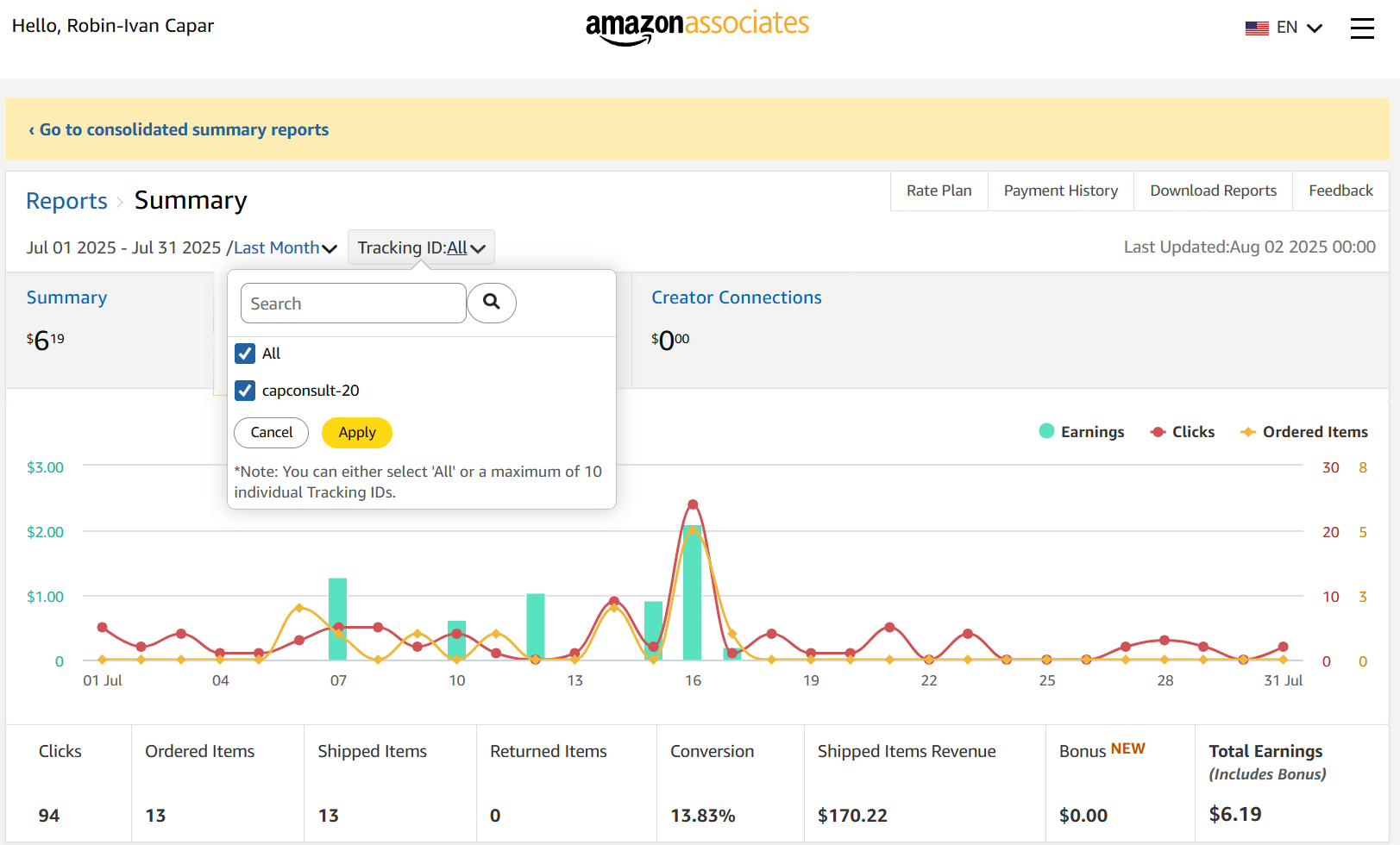Viewport: 1400px width, 845px height.
Task: Click the Reports breadcrumb link
Action: click(x=66, y=201)
